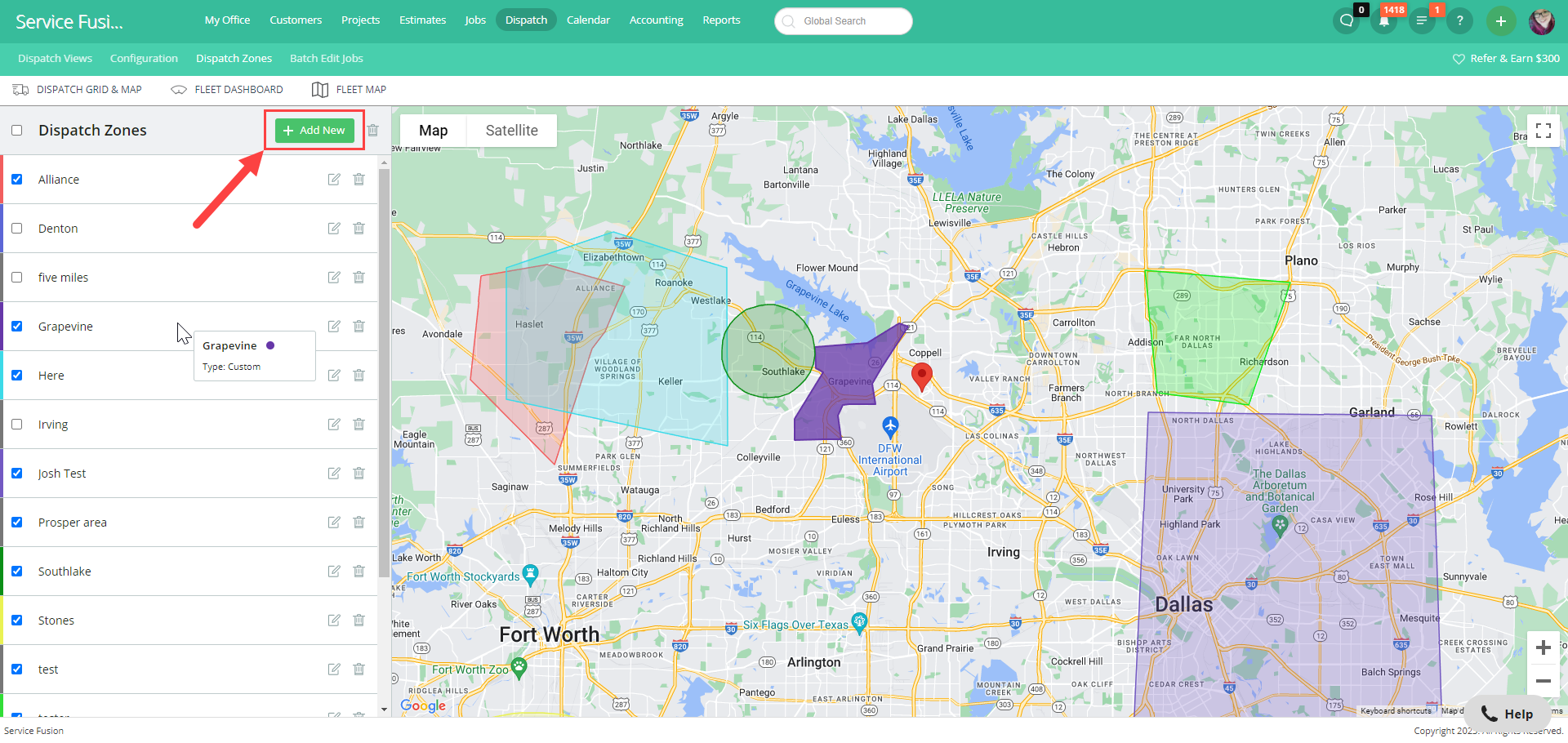The image size is (1568, 743).
Task: Open the Reports menu
Action: tap(721, 20)
